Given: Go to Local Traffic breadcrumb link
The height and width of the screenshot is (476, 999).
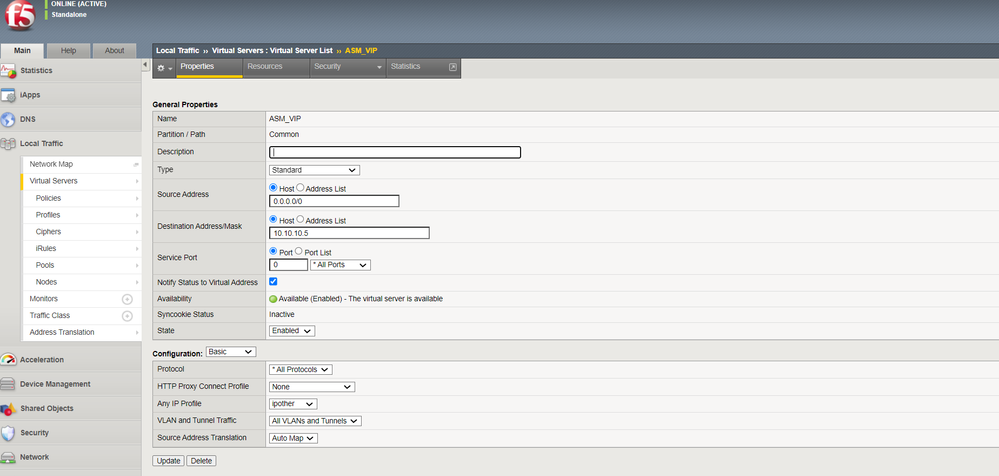Looking at the screenshot, I should coord(178,50).
